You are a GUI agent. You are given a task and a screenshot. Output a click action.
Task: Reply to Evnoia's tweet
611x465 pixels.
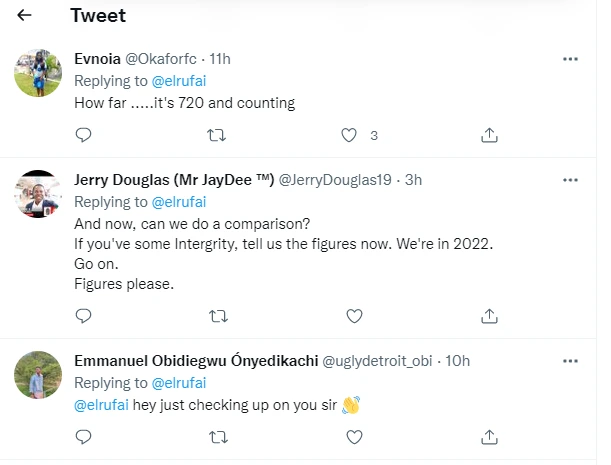(84, 135)
